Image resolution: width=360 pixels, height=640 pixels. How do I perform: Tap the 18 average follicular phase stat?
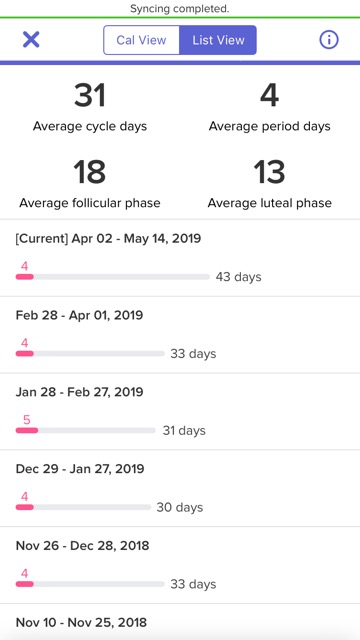point(90,183)
